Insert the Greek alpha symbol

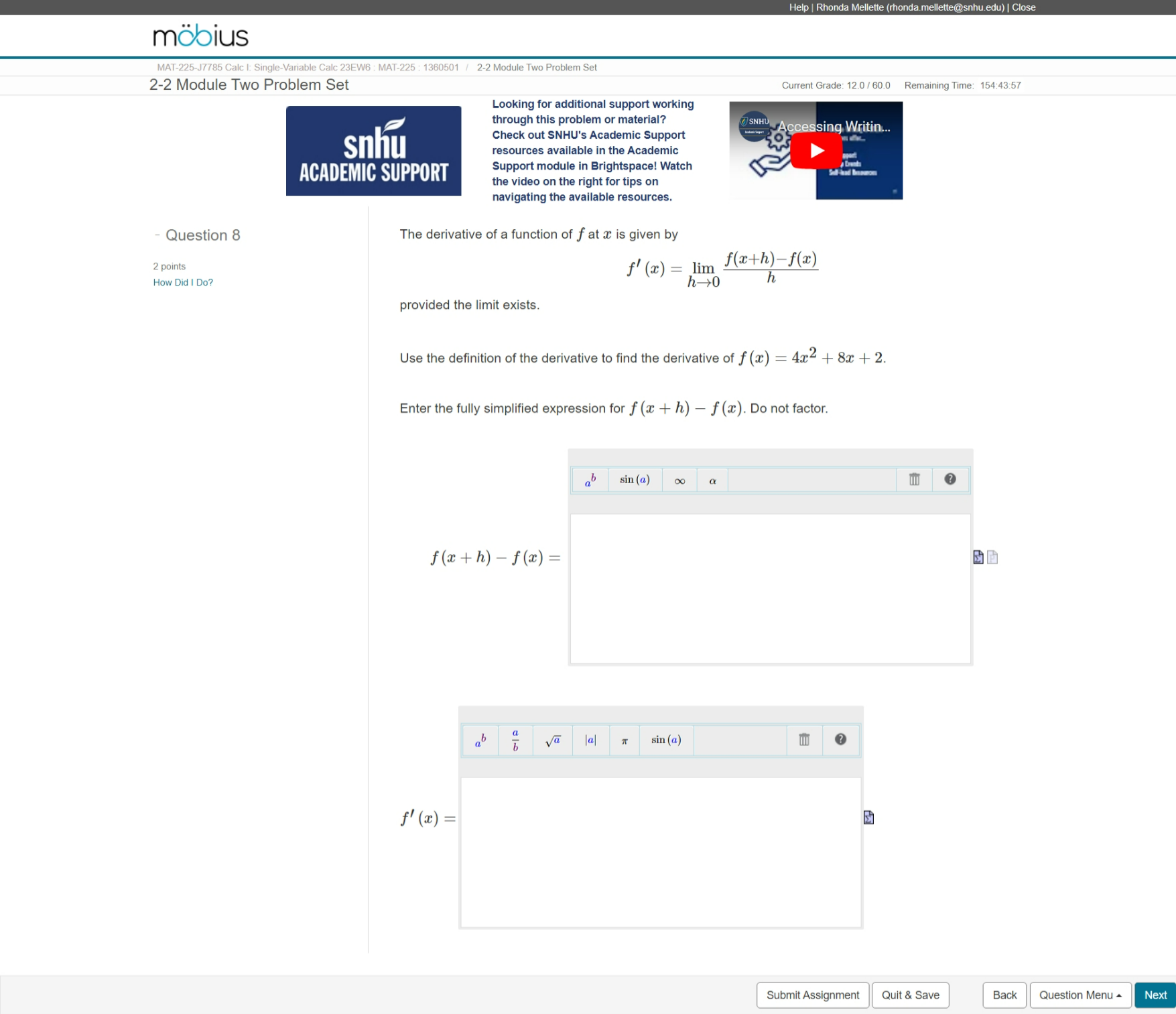[712, 480]
